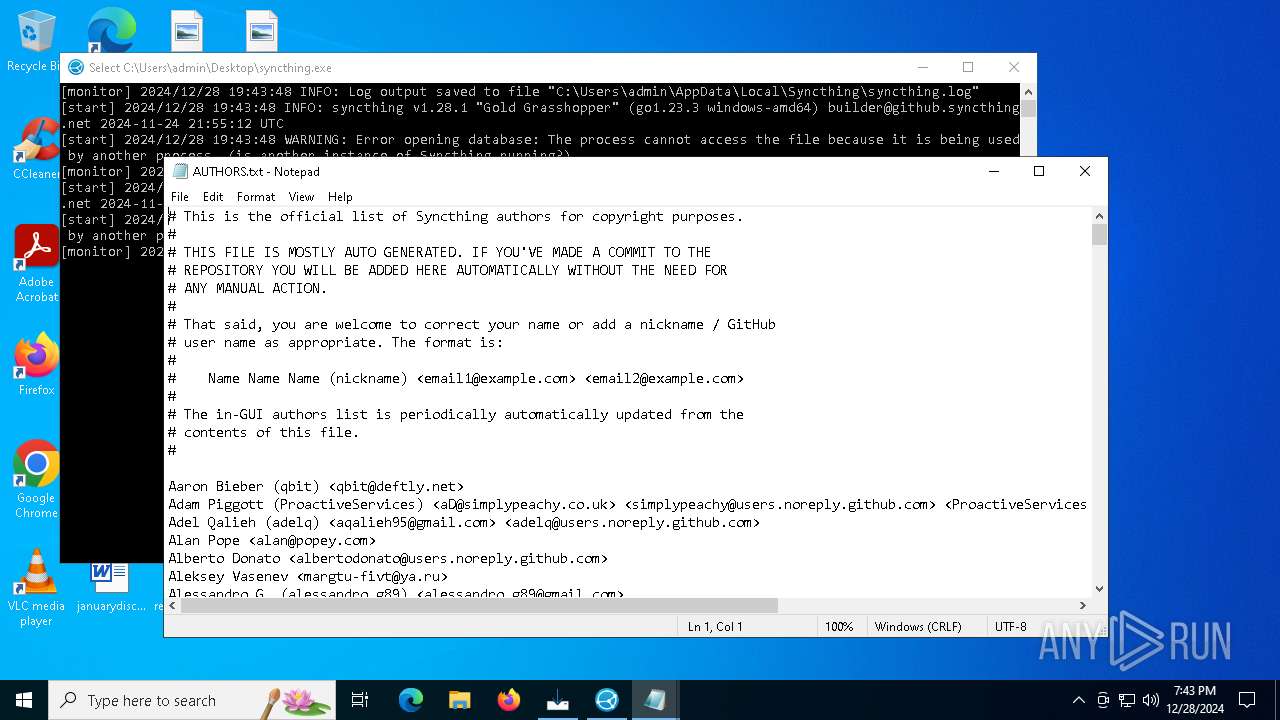Image resolution: width=1280 pixels, height=720 pixels.
Task: Click the line 'Aleksey Vasenev <margtu-fivt@ya.ru>'
Action: coord(308,576)
